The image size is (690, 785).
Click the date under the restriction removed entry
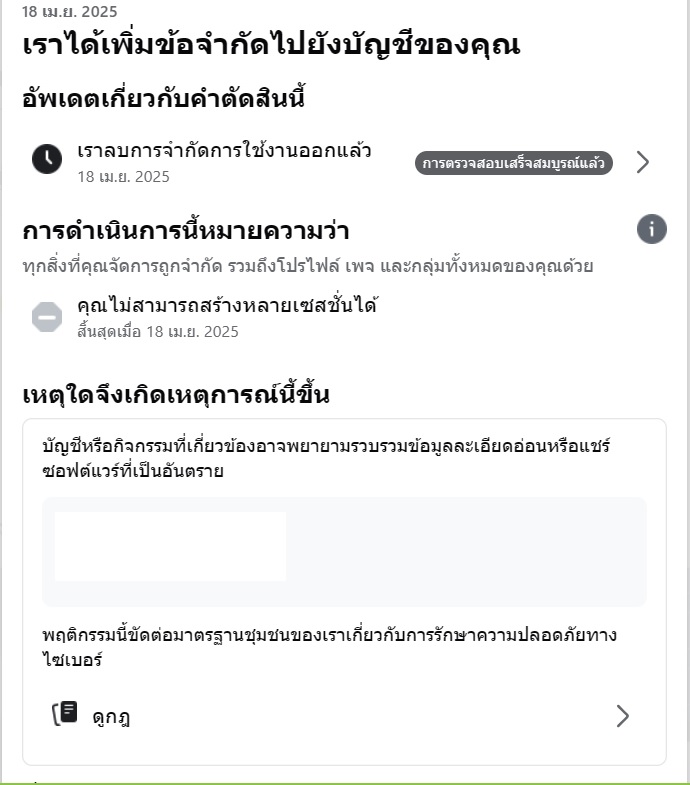(123, 177)
